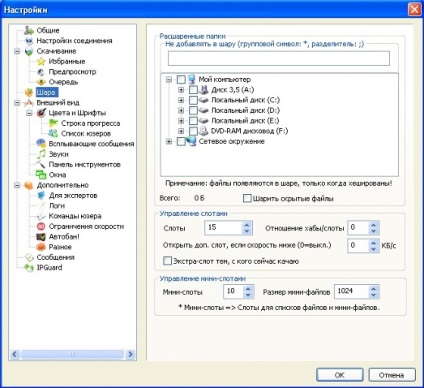Click the tree horizontal scrollbar thumb
The image size is (424, 388).
tap(72, 354)
